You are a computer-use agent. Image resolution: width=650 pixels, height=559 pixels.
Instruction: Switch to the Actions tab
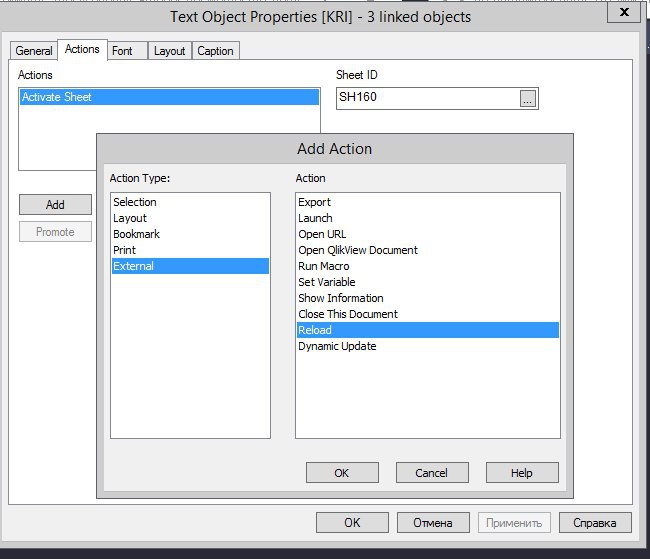pyautogui.click(x=82, y=49)
